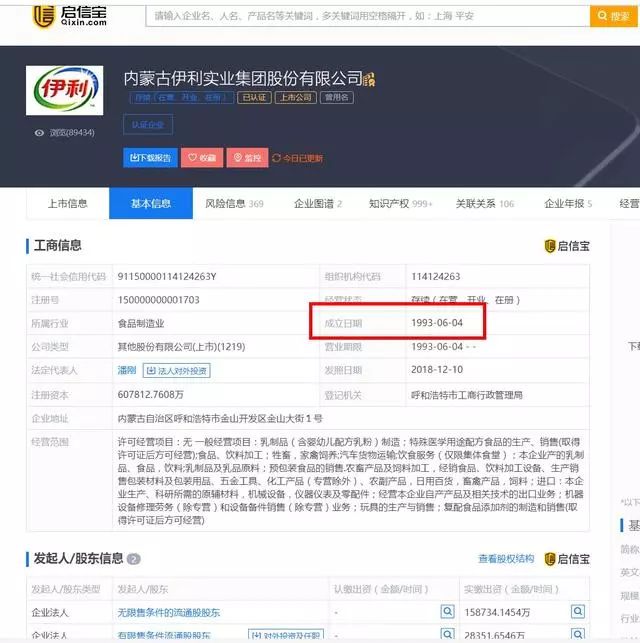Click the 下载报告 button

coord(150,158)
